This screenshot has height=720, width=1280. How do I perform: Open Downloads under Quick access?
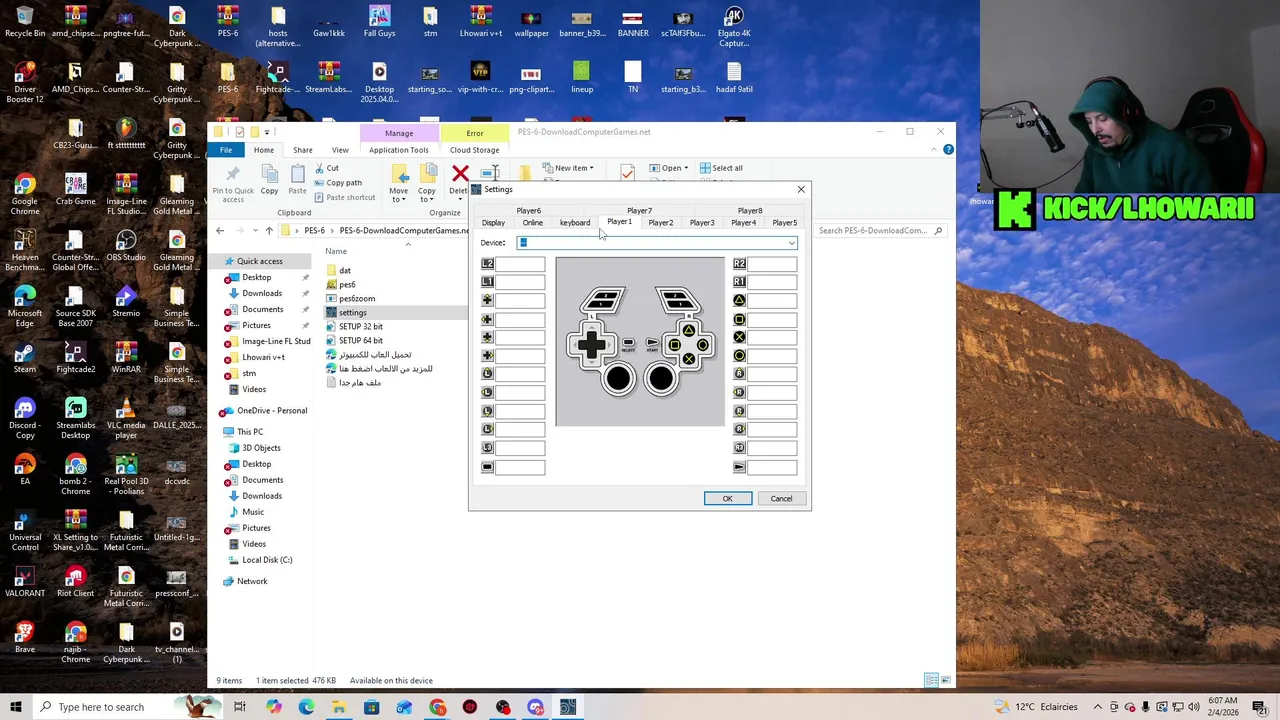point(262,293)
